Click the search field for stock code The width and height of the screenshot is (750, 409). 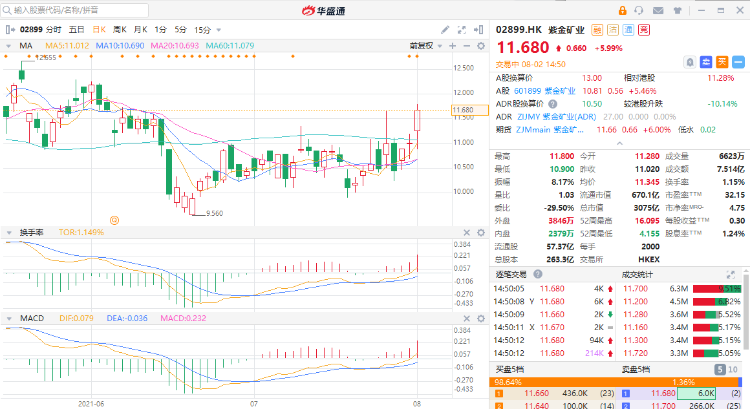pyautogui.click(x=75, y=10)
